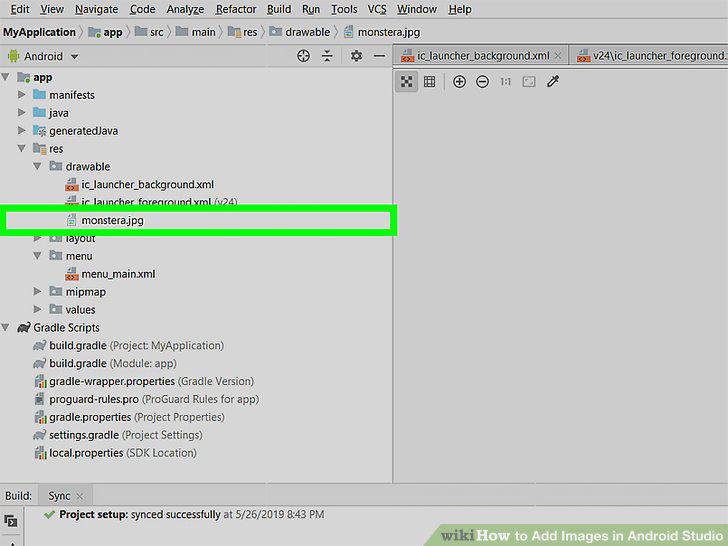Click the main breadcrumb

195,32
